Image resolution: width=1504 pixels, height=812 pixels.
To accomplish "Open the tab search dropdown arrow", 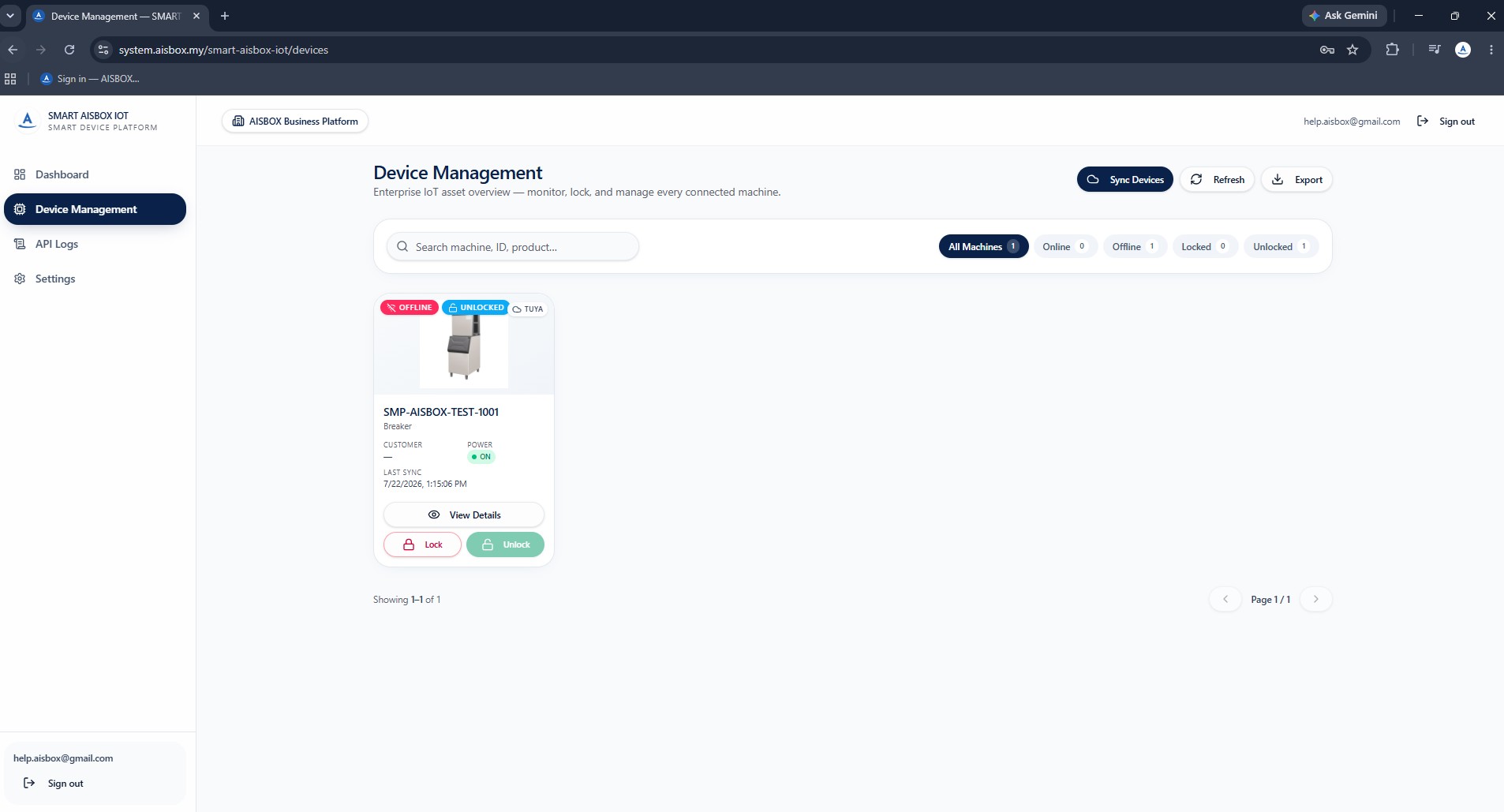I will pyautogui.click(x=10, y=16).
